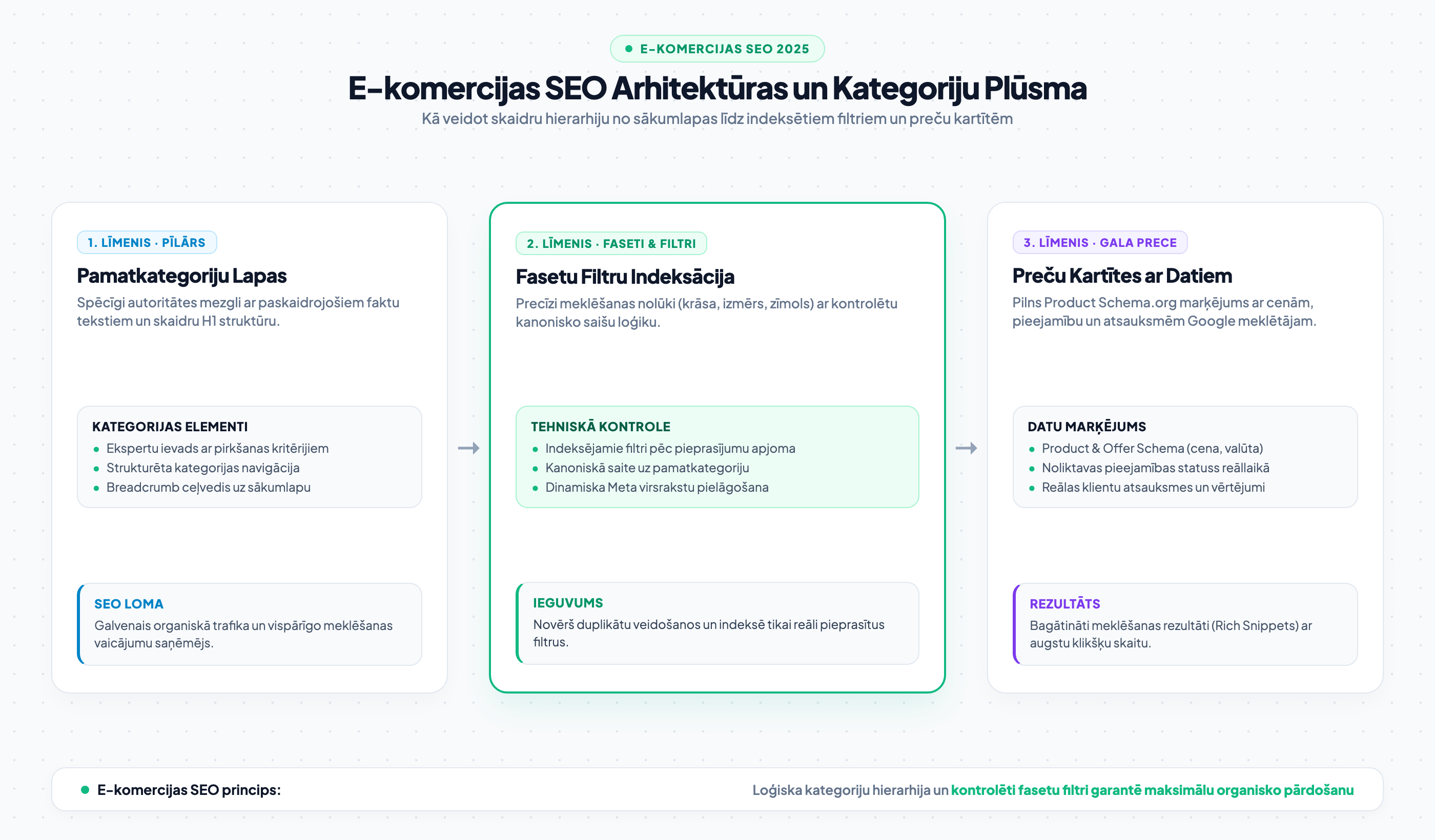Click Novērš duplikātu veidošanos text

tap(708, 634)
